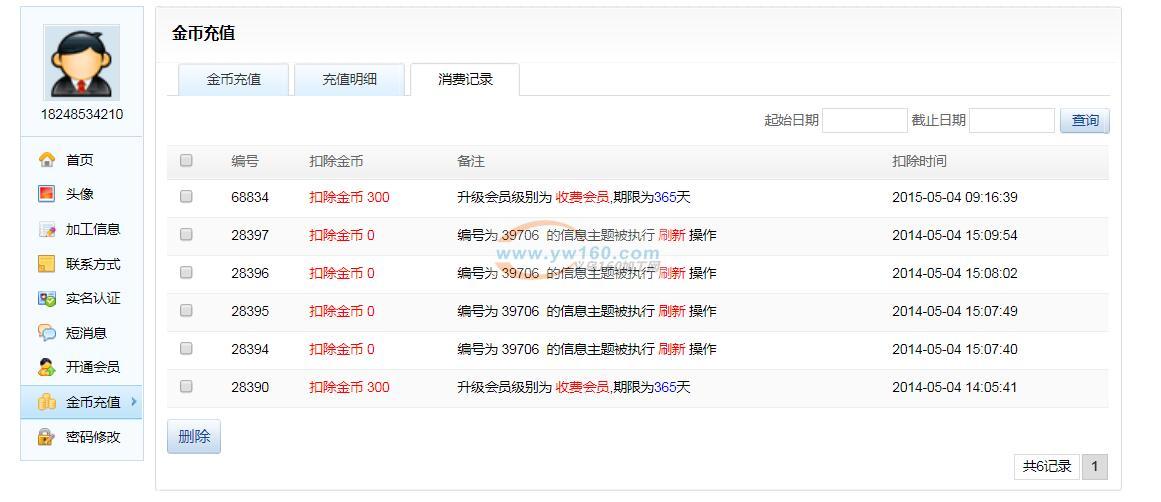Click the 起始日期 start date field

[864, 121]
